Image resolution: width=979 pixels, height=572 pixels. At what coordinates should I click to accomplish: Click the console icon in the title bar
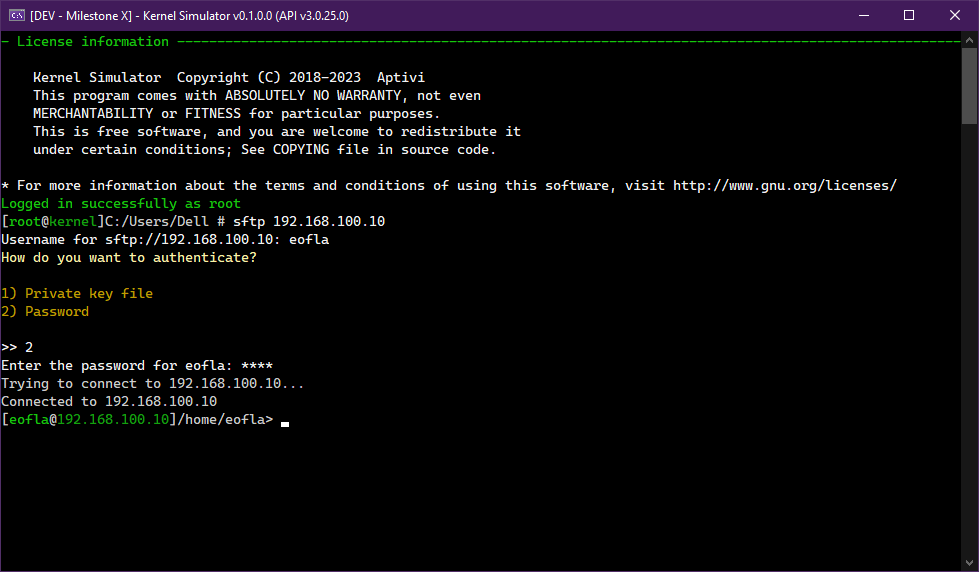[x=17, y=15]
